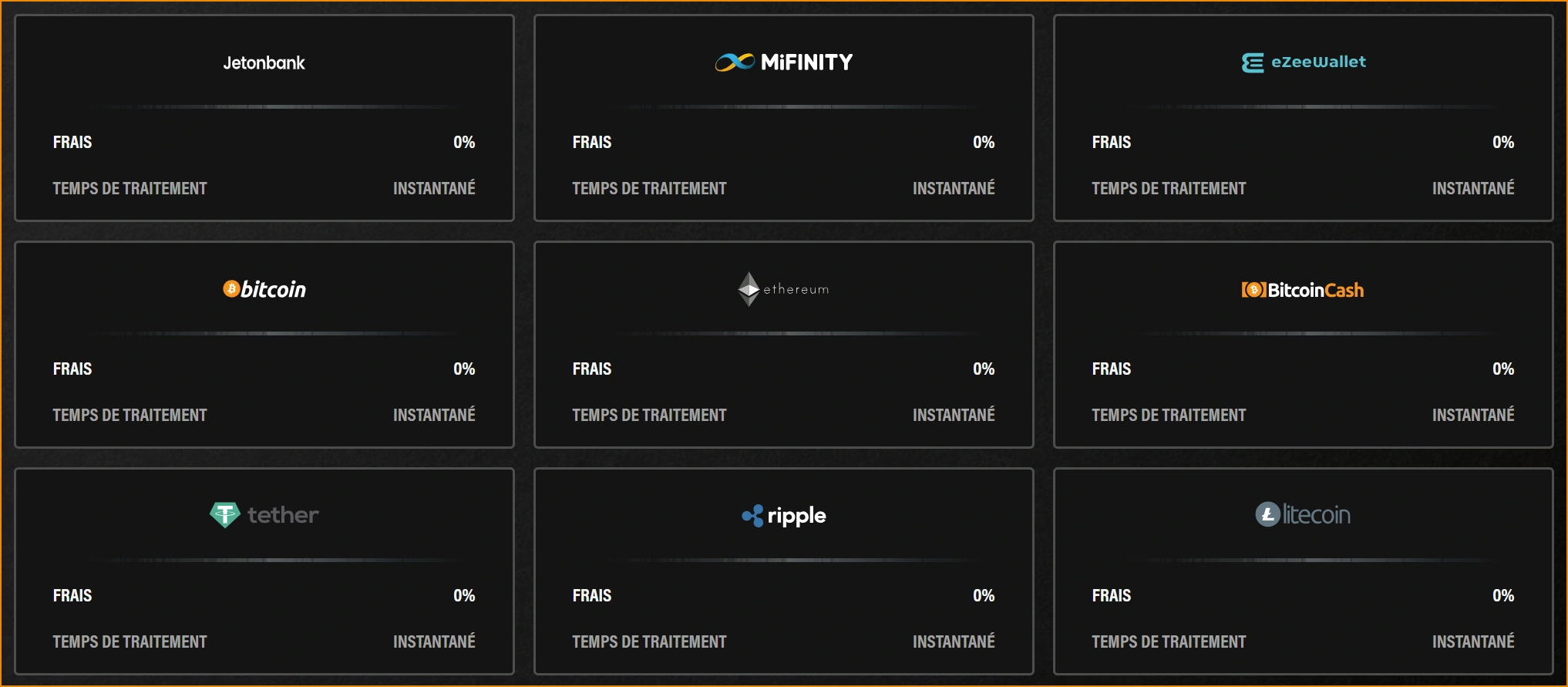Click TEMPS DE TRAITEMENT under Bitcoin
The width and height of the screenshot is (1568, 687).
click(130, 415)
